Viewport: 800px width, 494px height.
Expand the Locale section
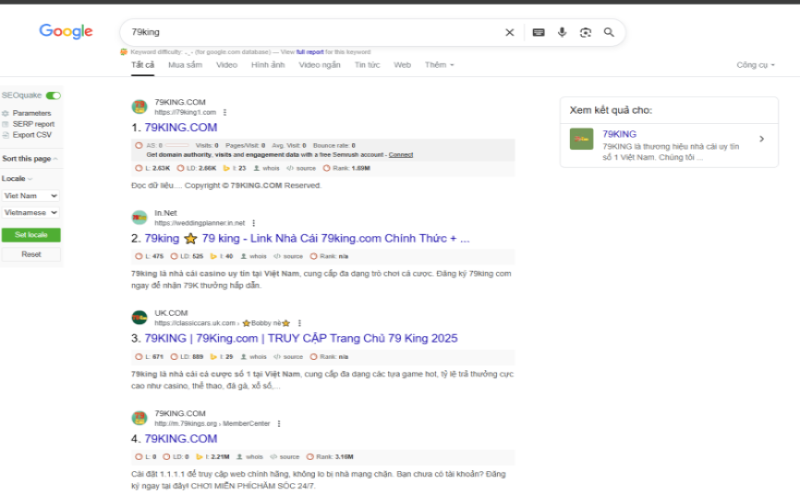click(x=17, y=179)
